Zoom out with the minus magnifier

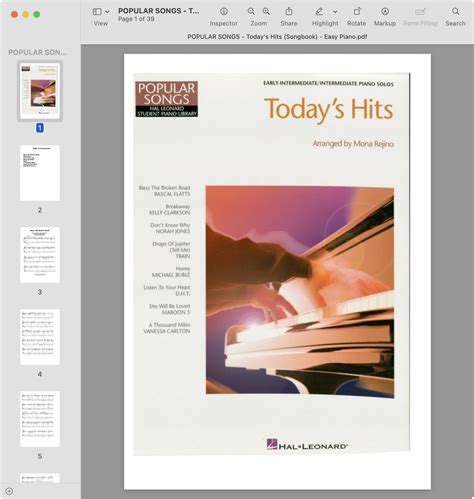[251, 11]
